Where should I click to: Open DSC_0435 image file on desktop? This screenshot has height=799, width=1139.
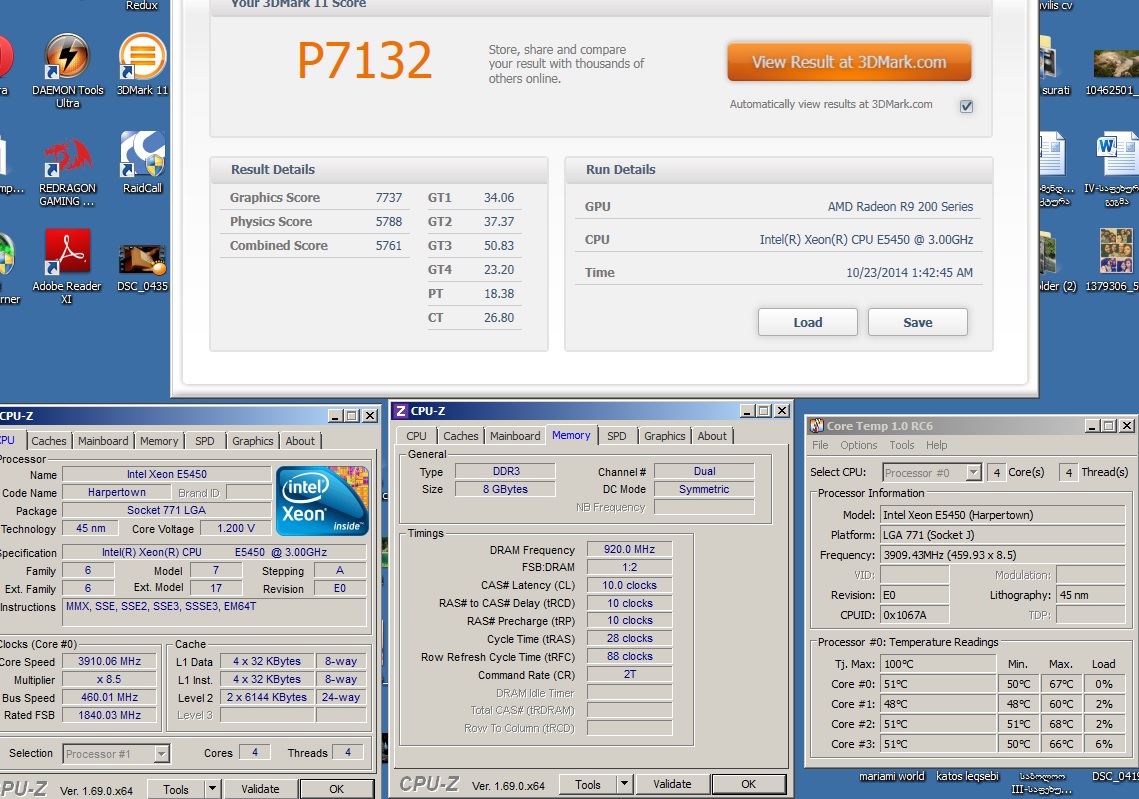(142, 267)
